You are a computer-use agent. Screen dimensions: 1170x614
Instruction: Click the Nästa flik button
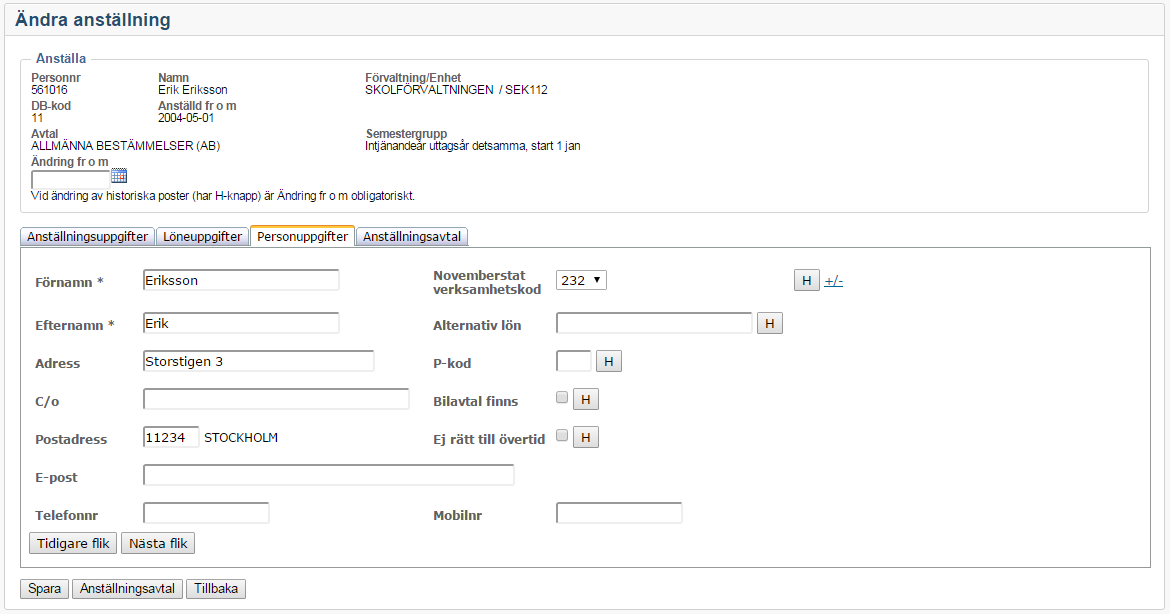pos(157,543)
